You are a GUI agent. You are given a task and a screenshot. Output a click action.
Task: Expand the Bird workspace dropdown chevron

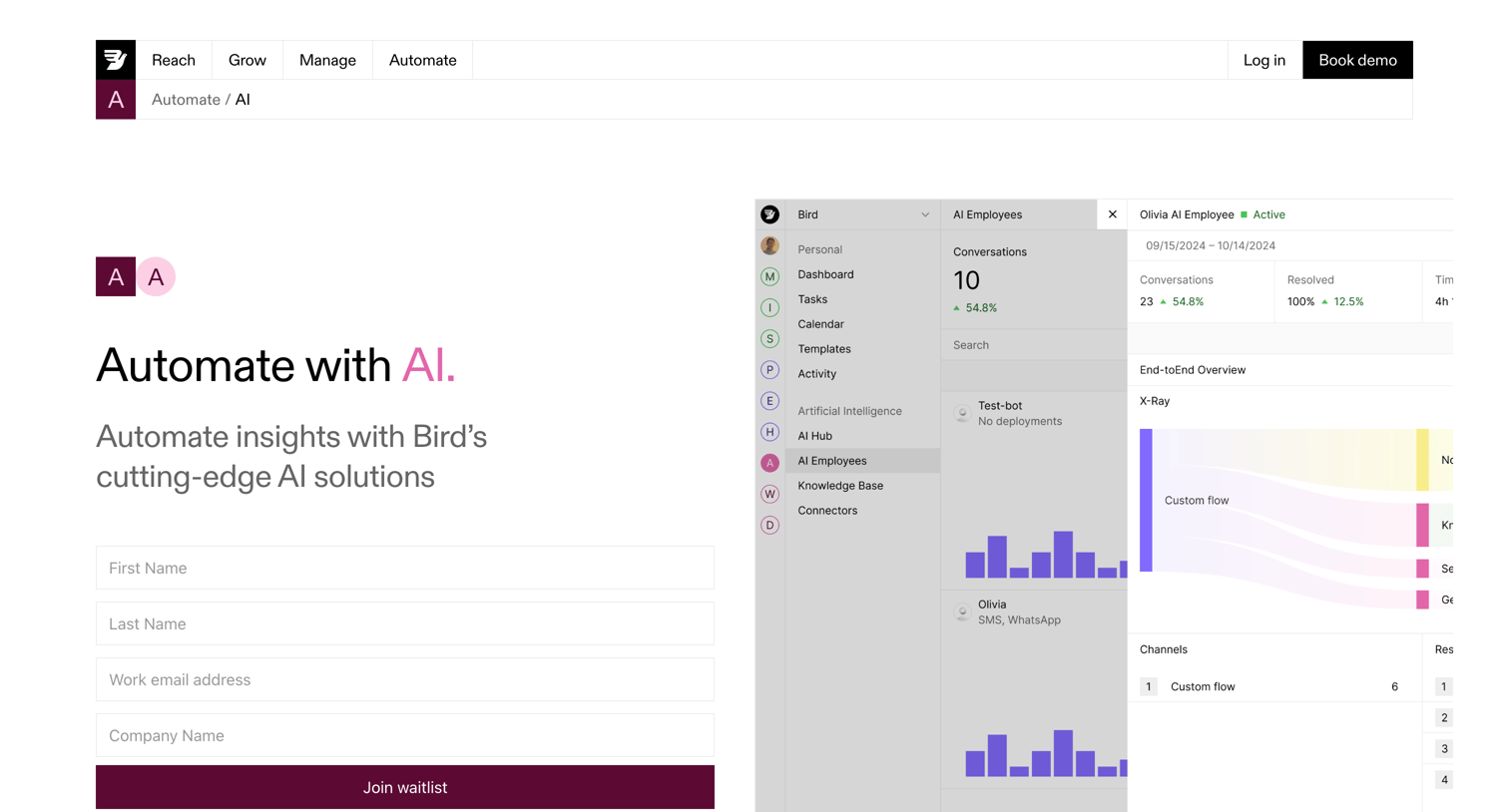pyautogui.click(x=925, y=214)
